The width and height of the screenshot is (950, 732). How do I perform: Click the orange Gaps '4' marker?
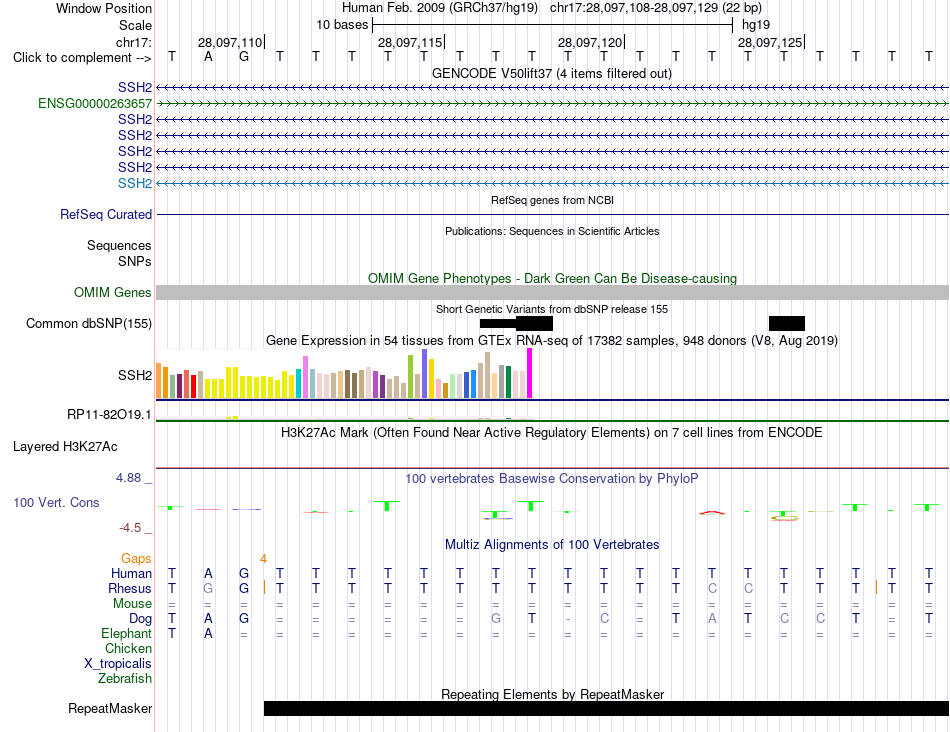(264, 559)
